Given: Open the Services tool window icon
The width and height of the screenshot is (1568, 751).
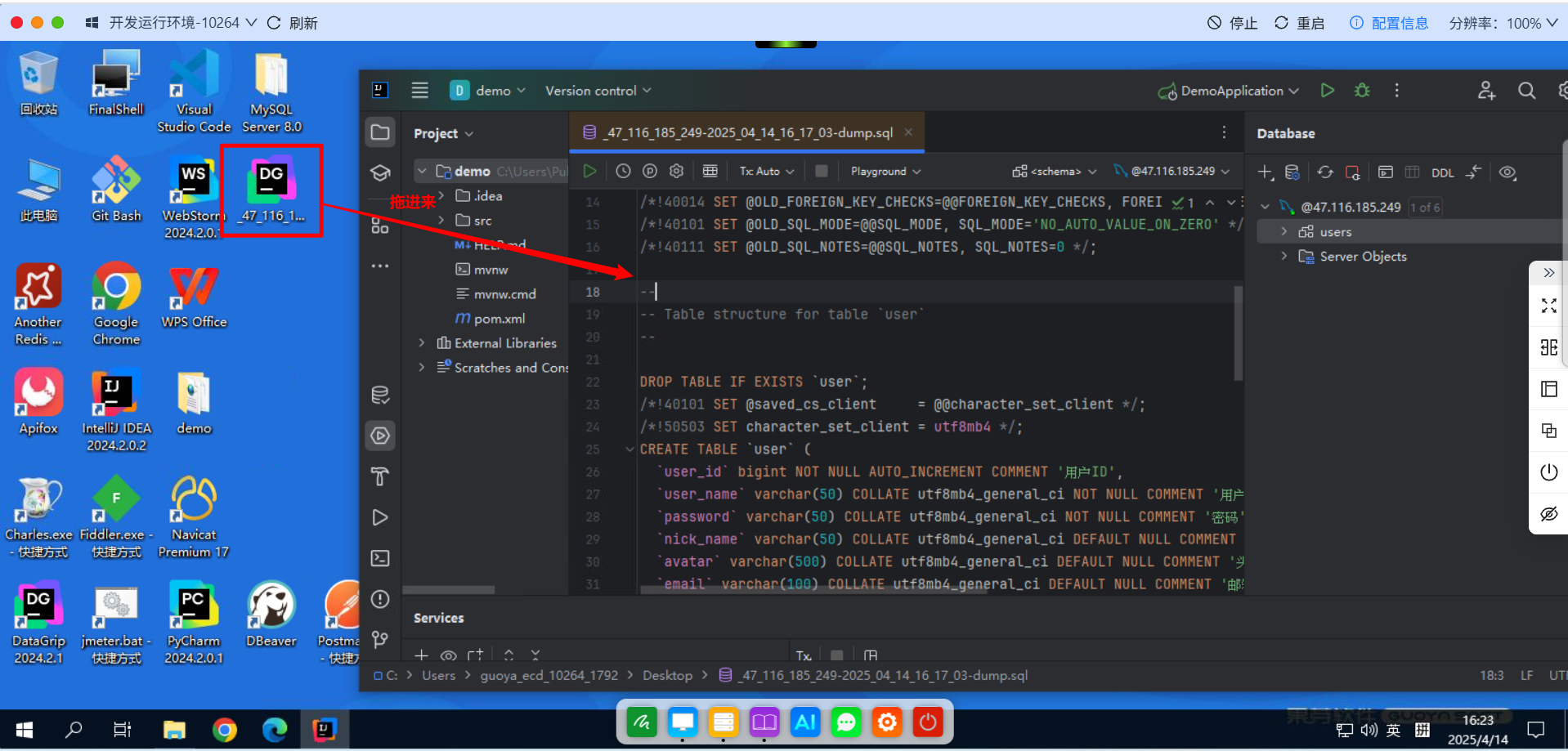Looking at the screenshot, I should click(x=380, y=436).
